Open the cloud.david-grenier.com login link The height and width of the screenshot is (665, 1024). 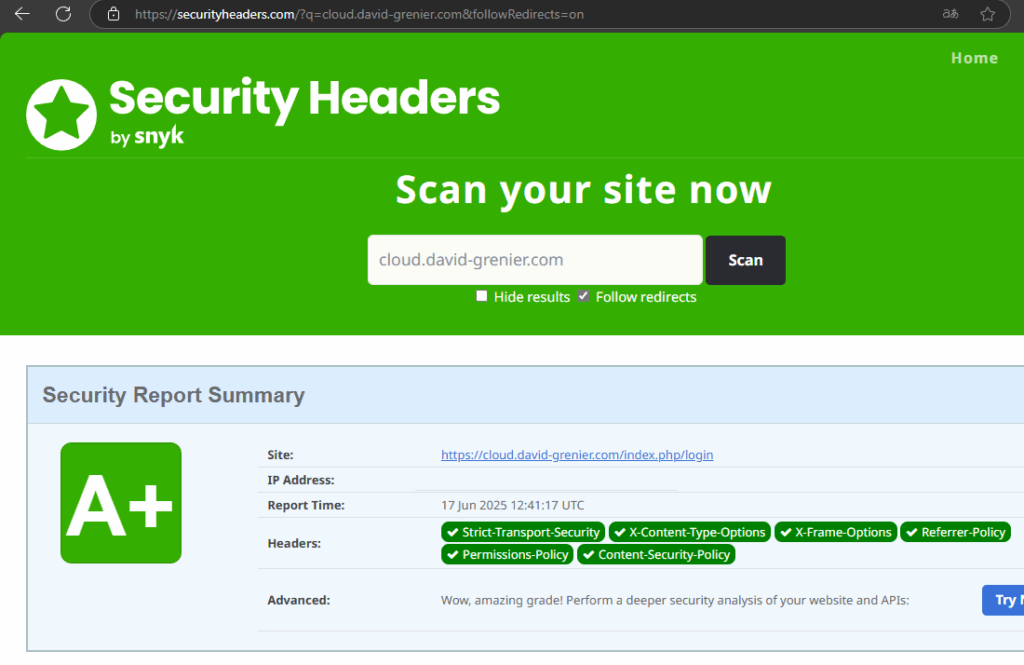577,455
